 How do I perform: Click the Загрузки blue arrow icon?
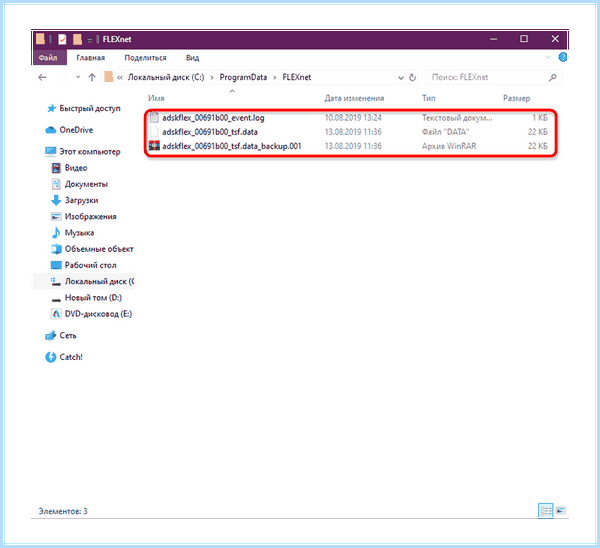pos(56,200)
